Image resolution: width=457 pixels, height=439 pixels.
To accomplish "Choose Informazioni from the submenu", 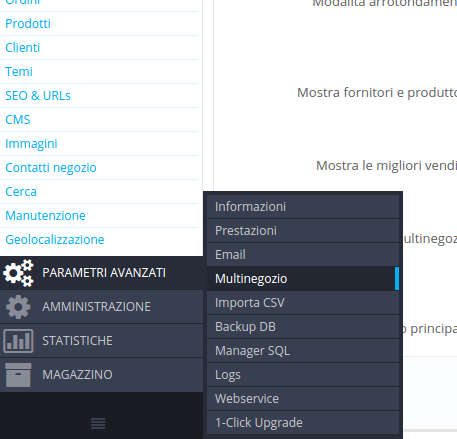I will click(303, 207).
